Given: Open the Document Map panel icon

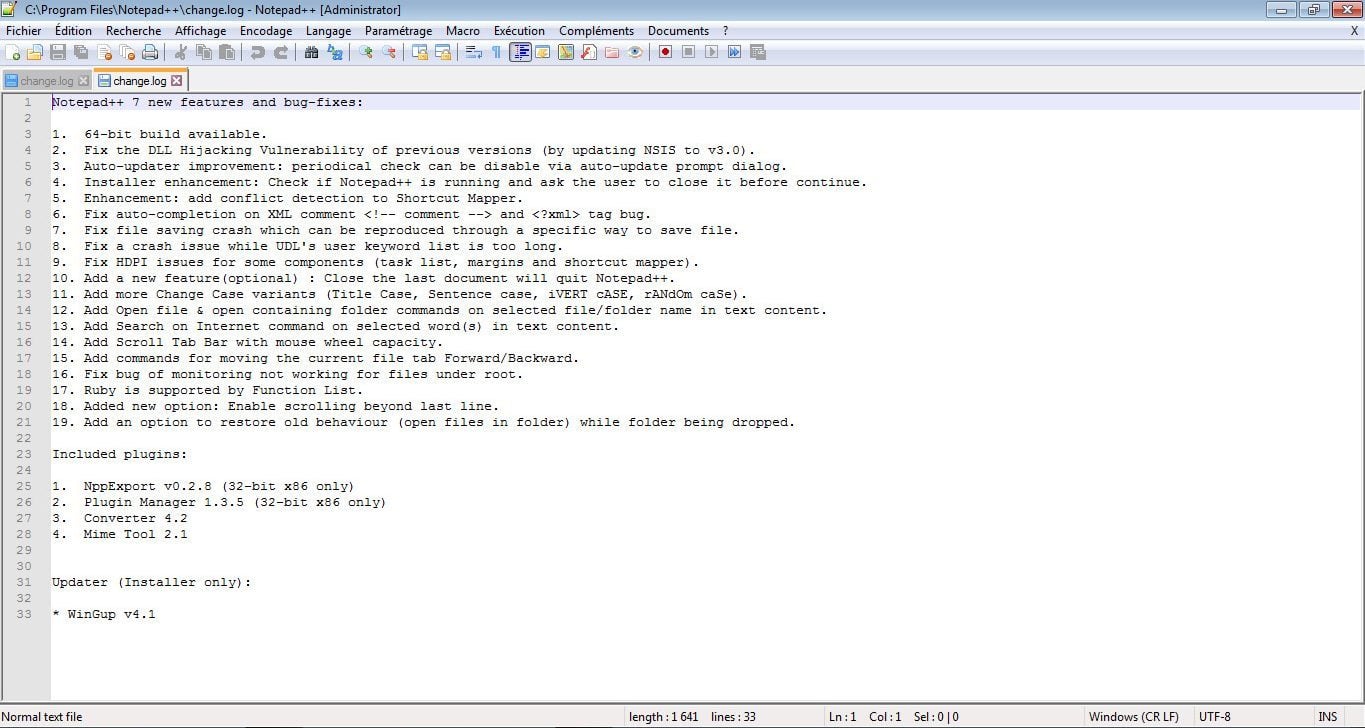Looking at the screenshot, I should click(566, 52).
